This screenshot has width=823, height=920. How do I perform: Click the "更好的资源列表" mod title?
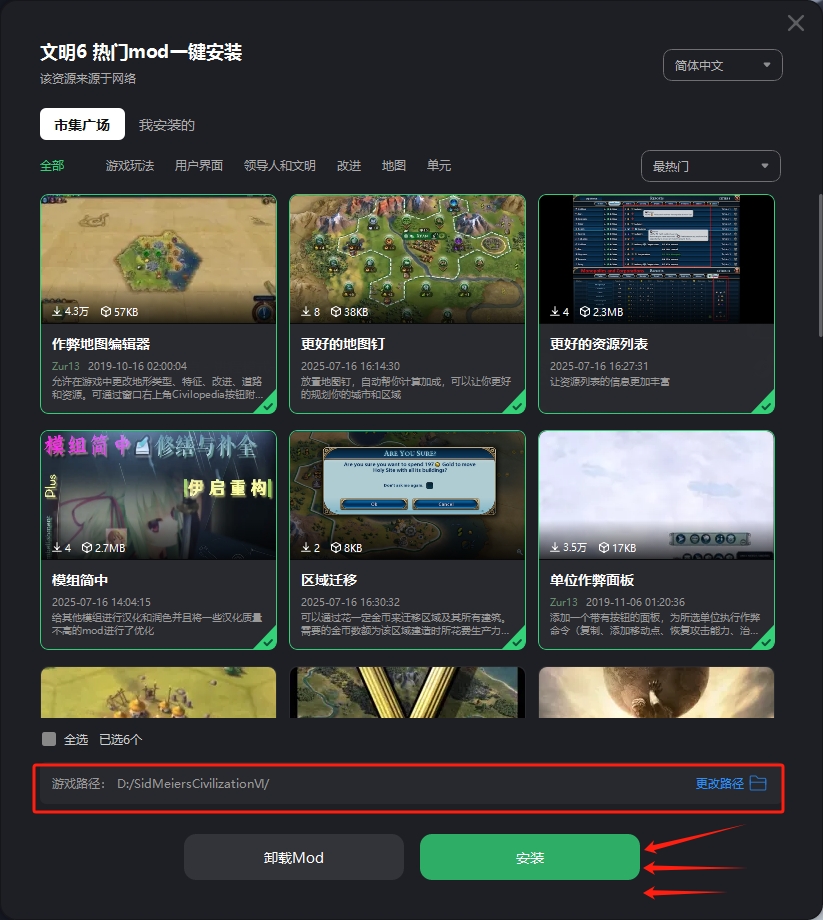click(x=599, y=344)
